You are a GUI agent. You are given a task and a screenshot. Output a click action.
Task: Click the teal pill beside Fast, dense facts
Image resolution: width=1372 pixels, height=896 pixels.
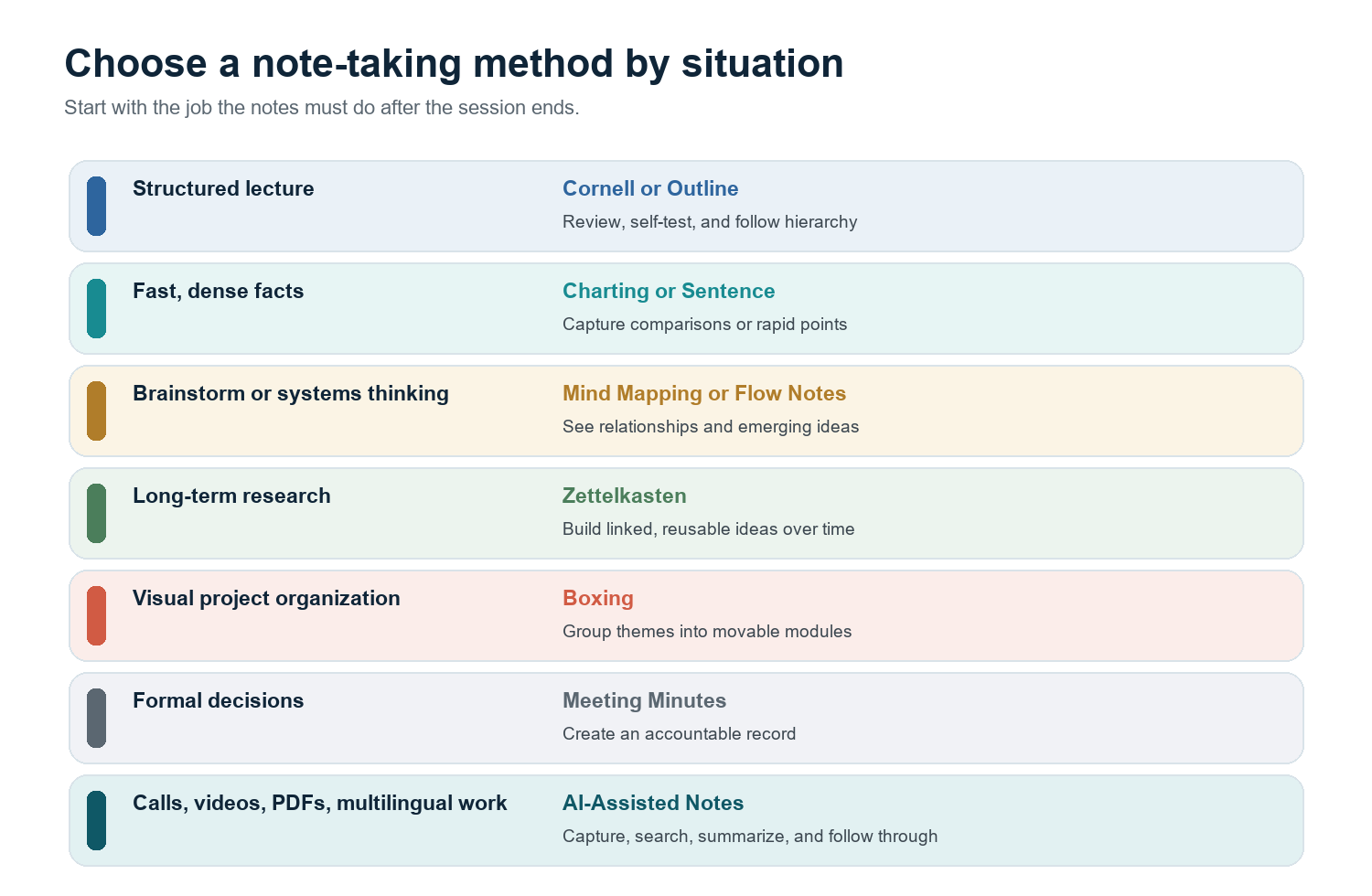[x=96, y=308]
